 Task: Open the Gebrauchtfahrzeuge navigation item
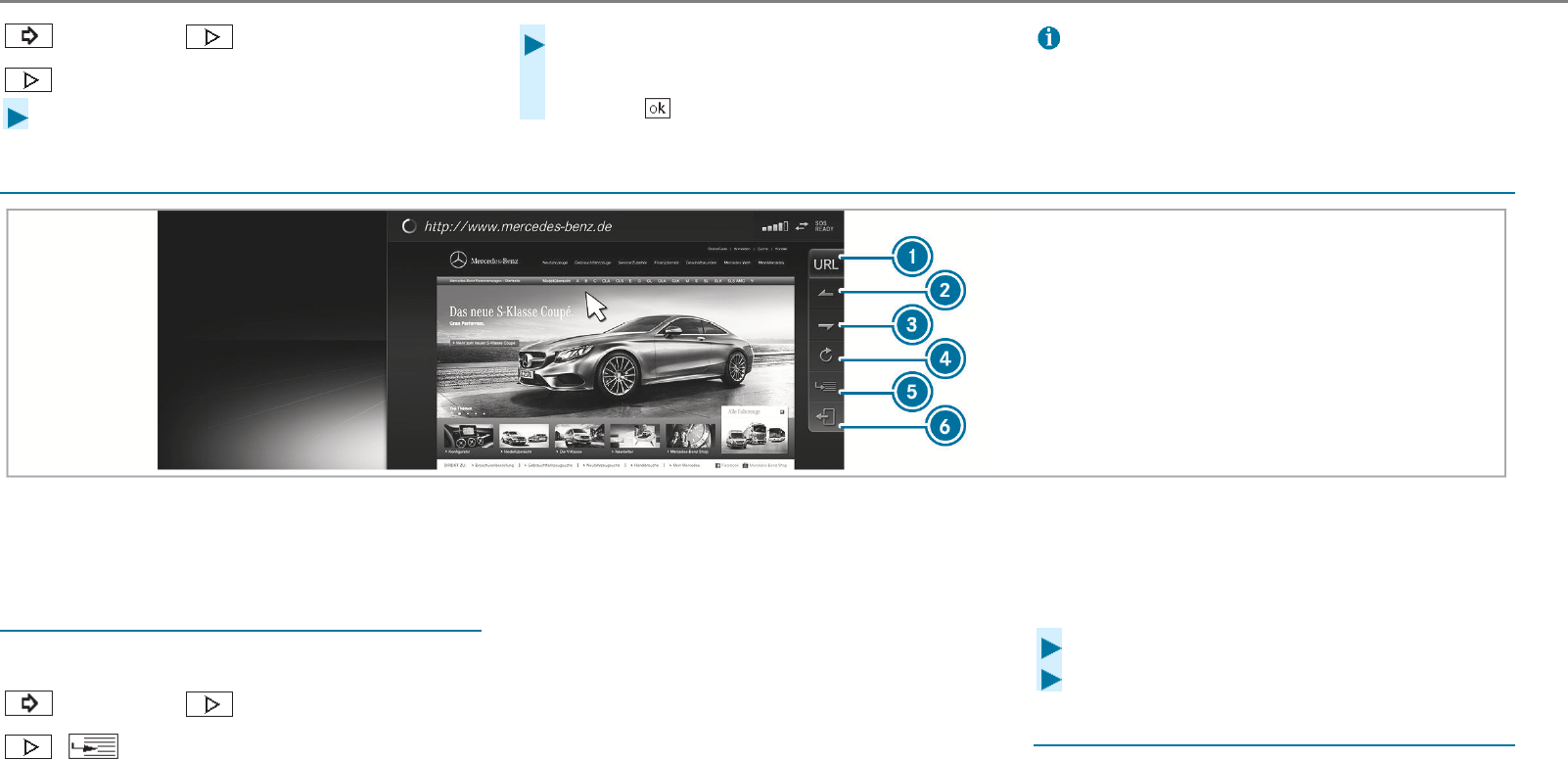tap(592, 262)
